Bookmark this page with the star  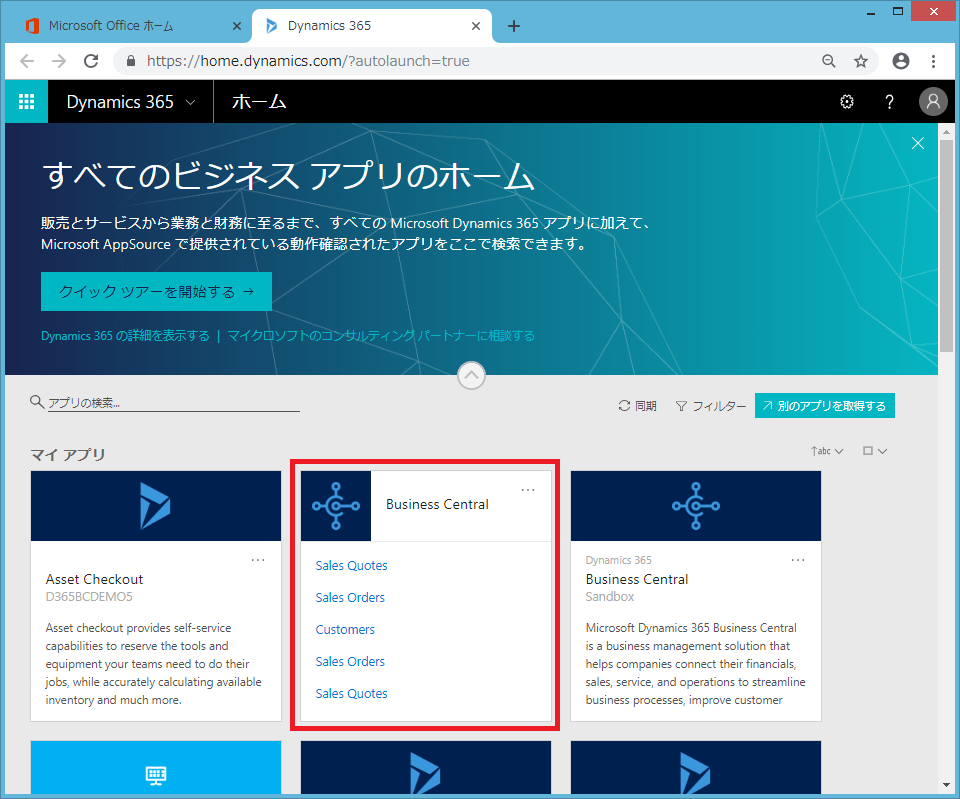point(861,61)
